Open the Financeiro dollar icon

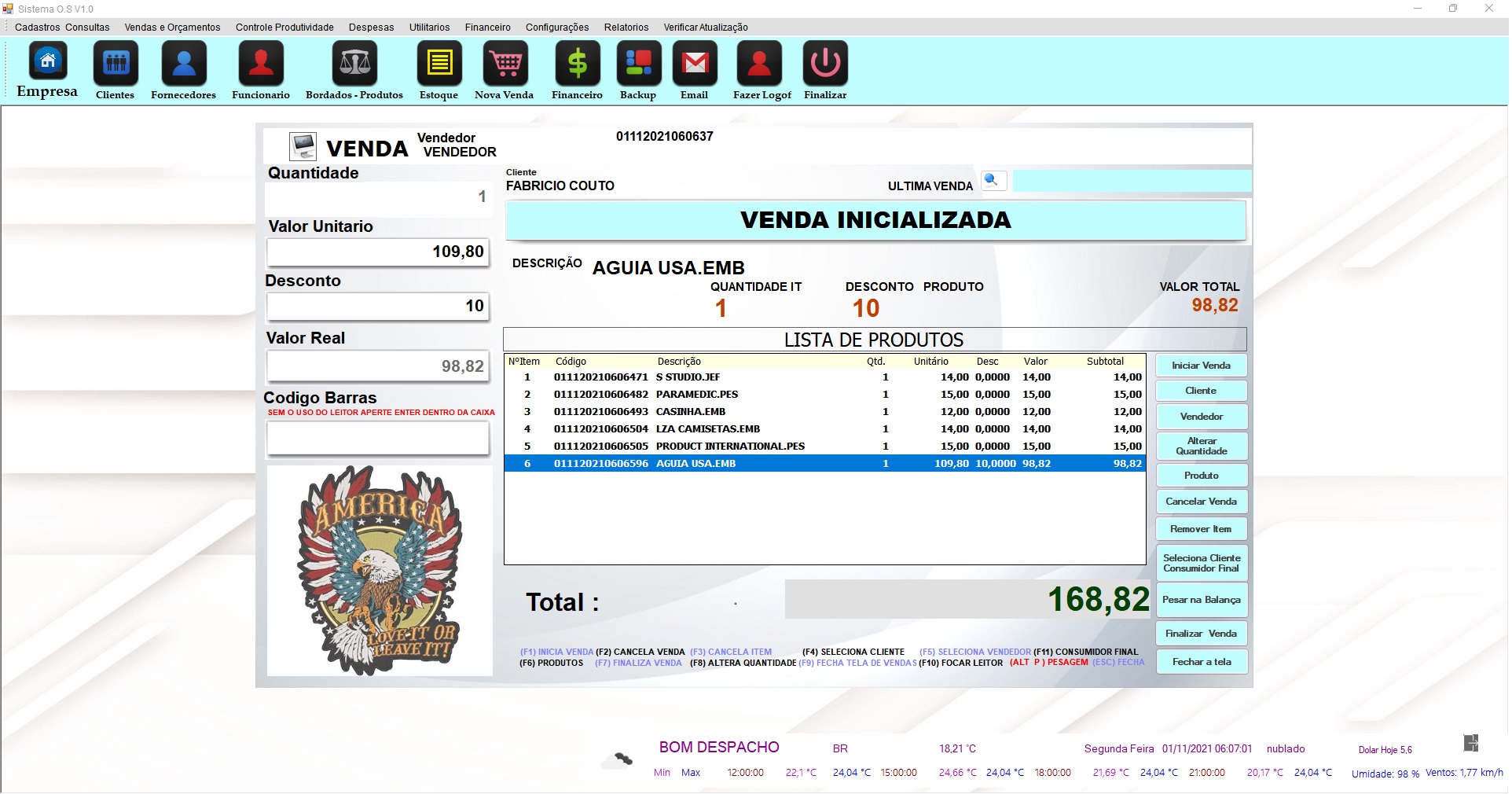(x=577, y=63)
